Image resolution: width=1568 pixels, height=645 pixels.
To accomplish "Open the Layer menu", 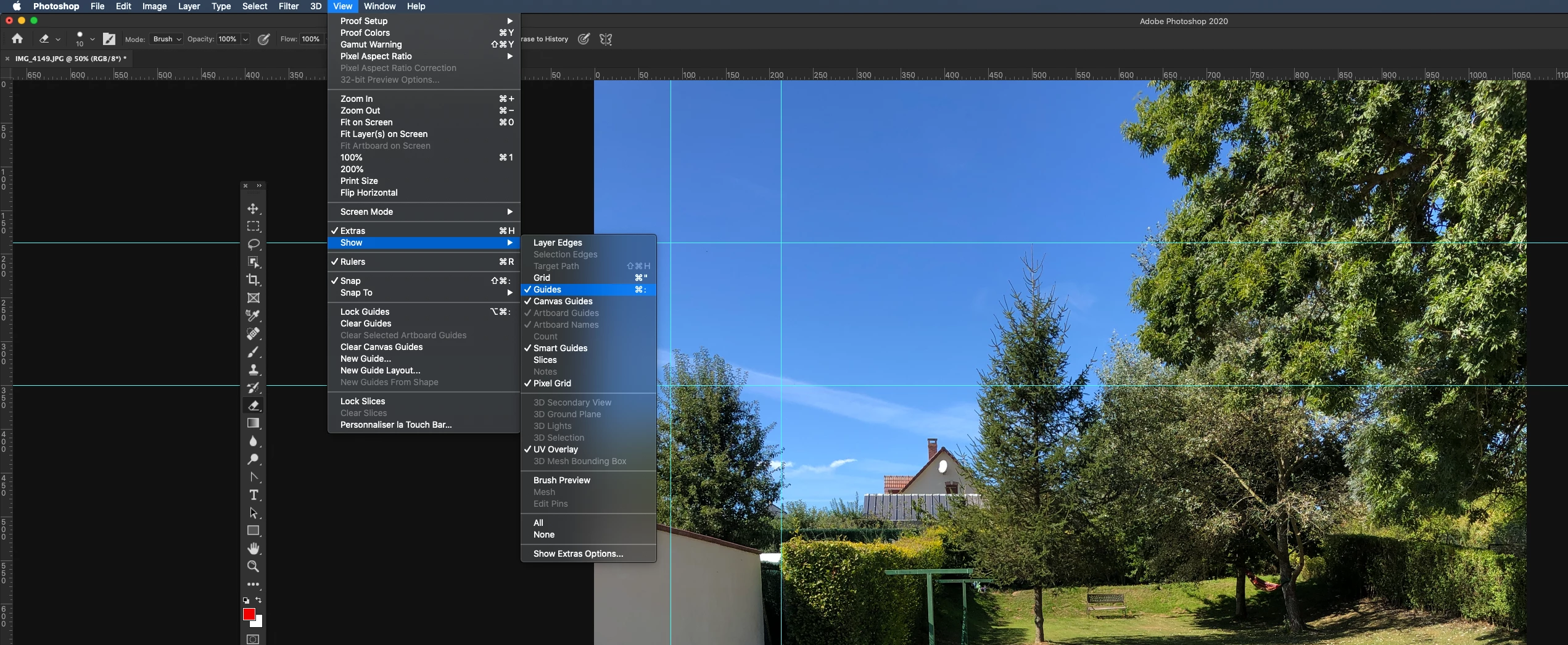I will pyautogui.click(x=189, y=6).
